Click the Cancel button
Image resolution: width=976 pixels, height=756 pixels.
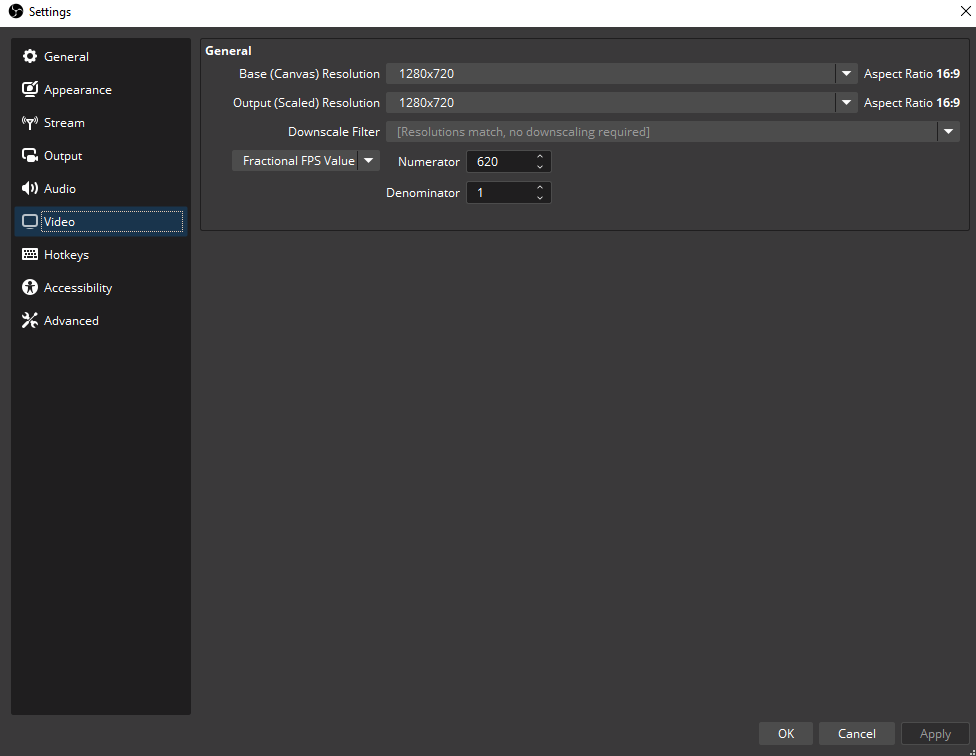tap(856, 734)
